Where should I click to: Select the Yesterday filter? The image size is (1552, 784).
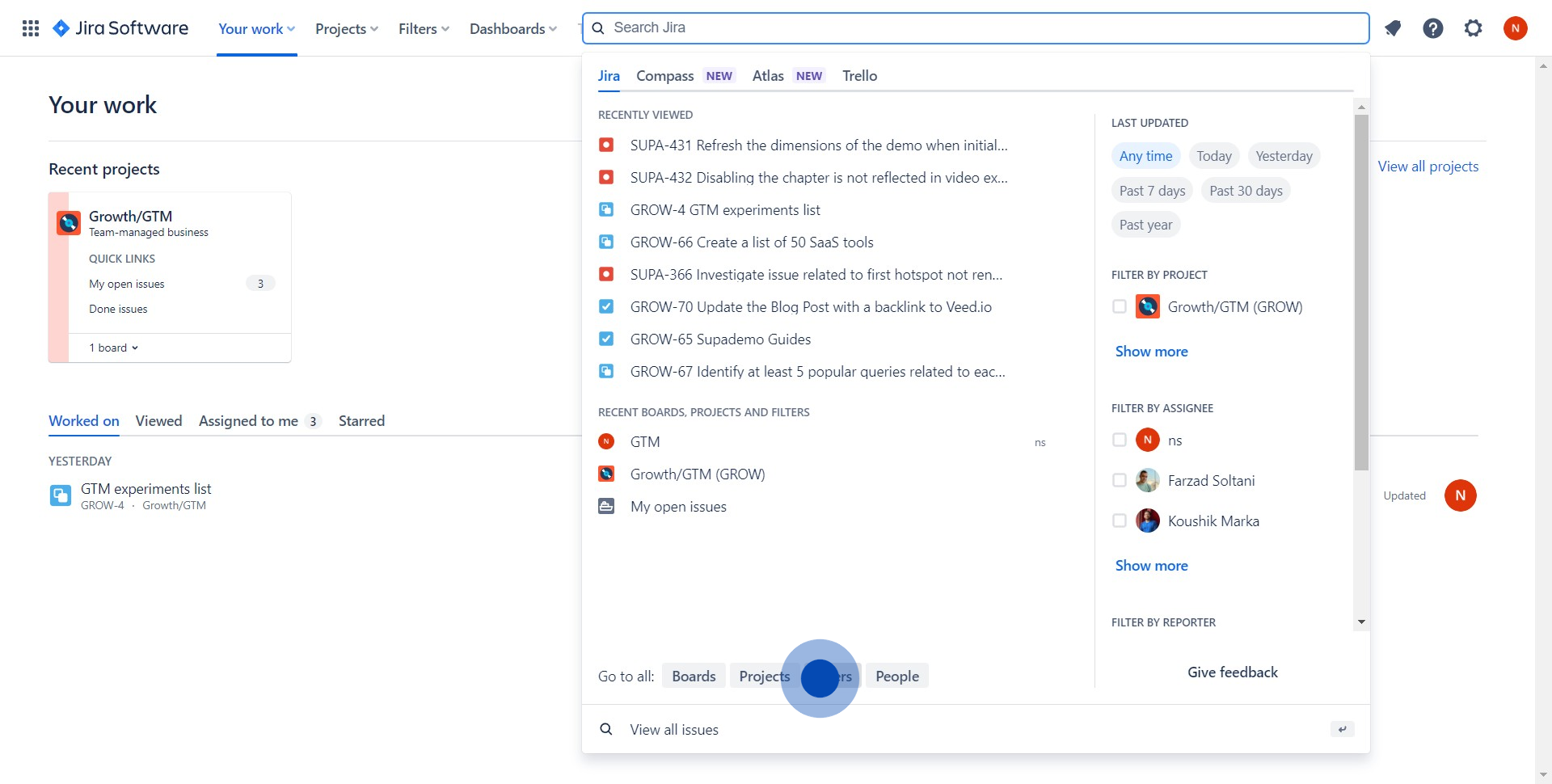(x=1284, y=156)
